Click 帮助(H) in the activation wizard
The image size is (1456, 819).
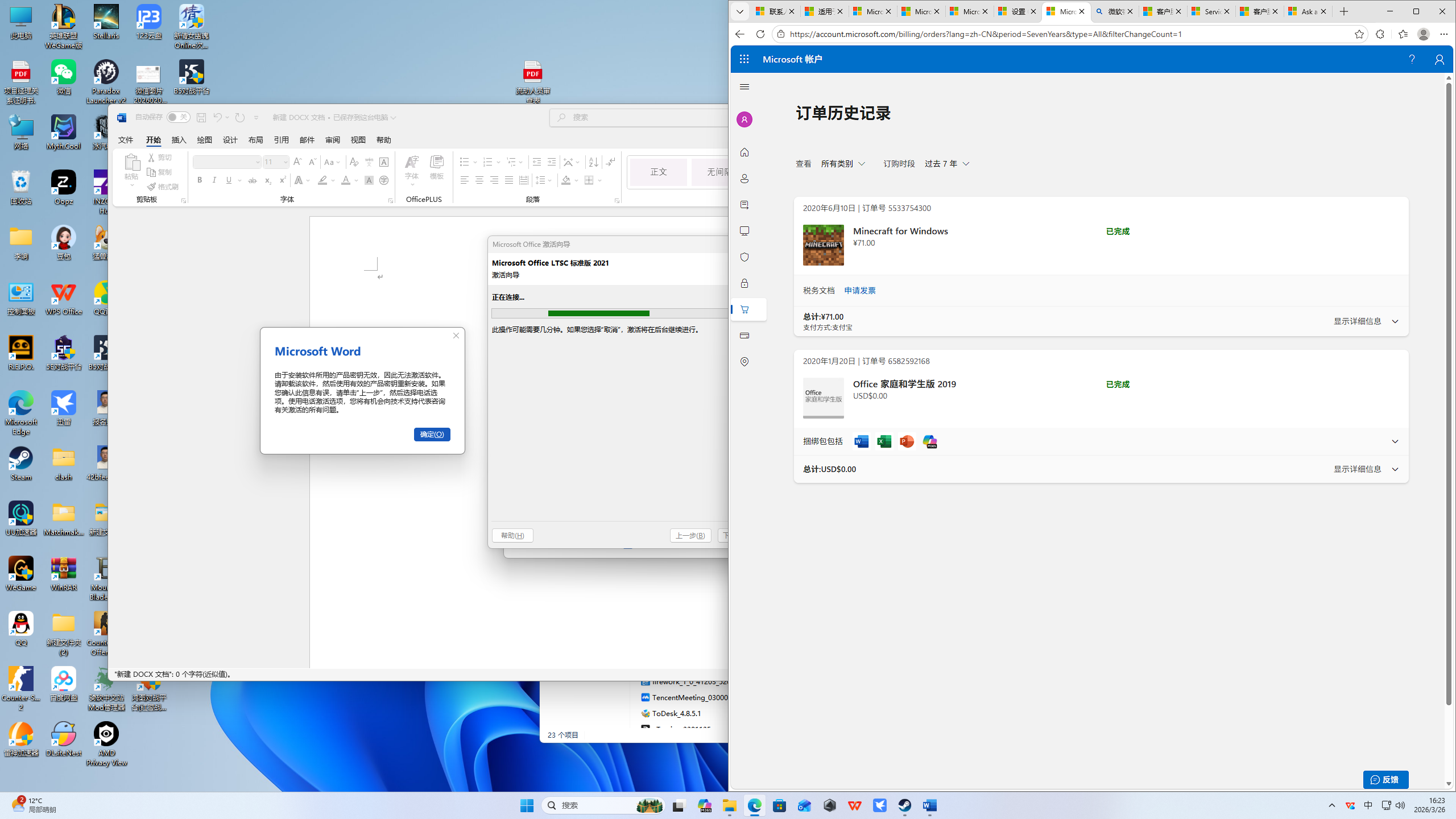click(x=512, y=536)
